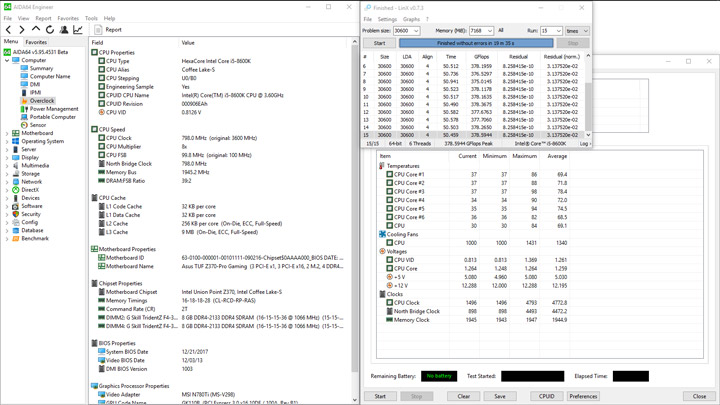Click the AIDA64 Forward navigation arrow
The width and height of the screenshot is (720, 405).
(x=22, y=30)
